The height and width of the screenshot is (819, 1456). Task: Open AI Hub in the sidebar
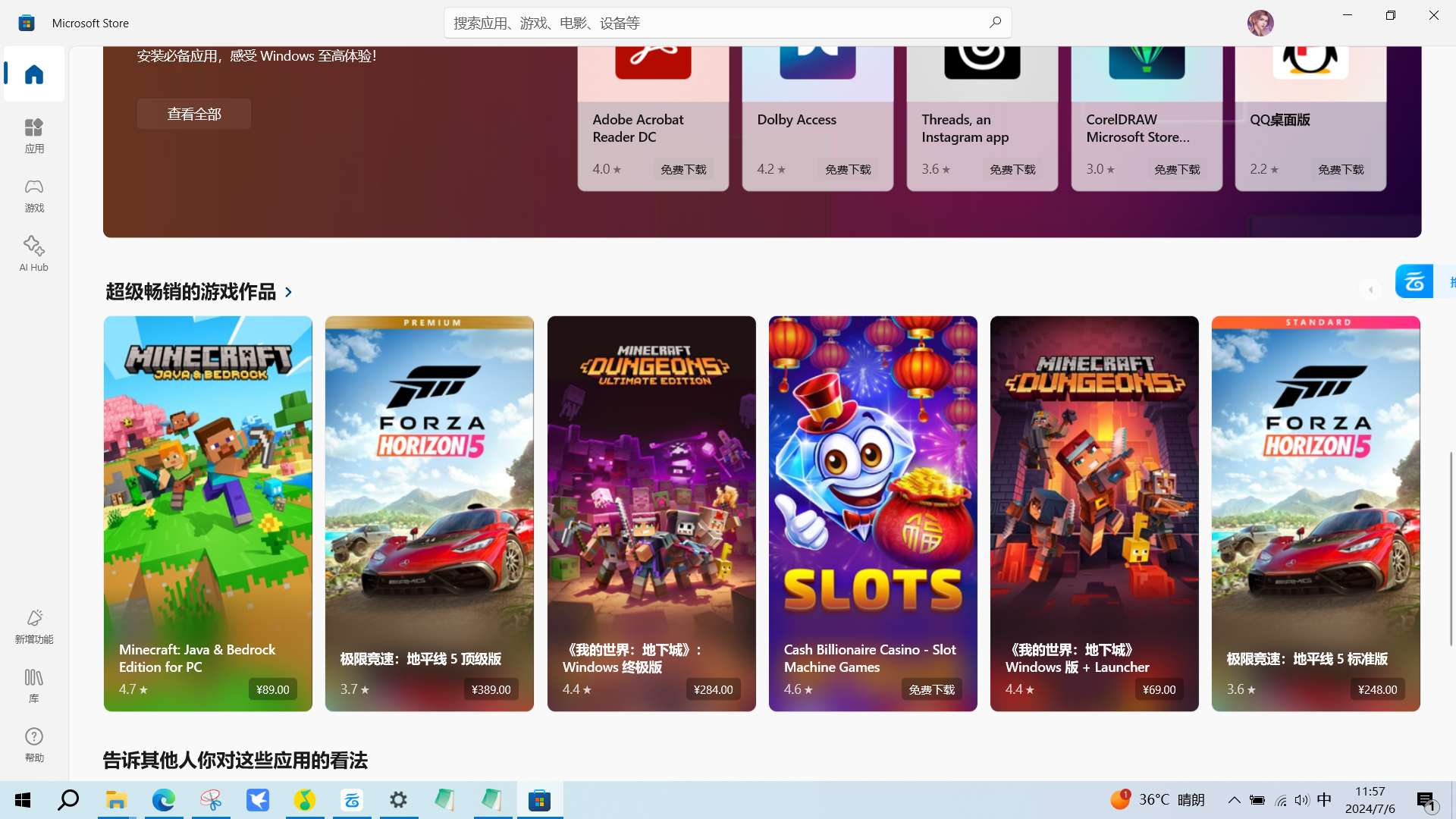(34, 253)
